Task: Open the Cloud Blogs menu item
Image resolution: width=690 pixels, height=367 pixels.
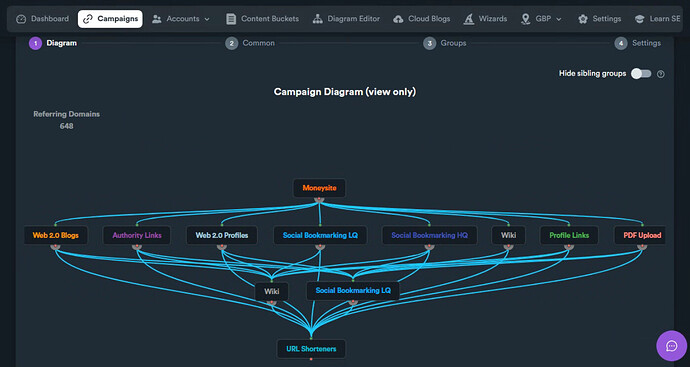Action: (x=422, y=19)
